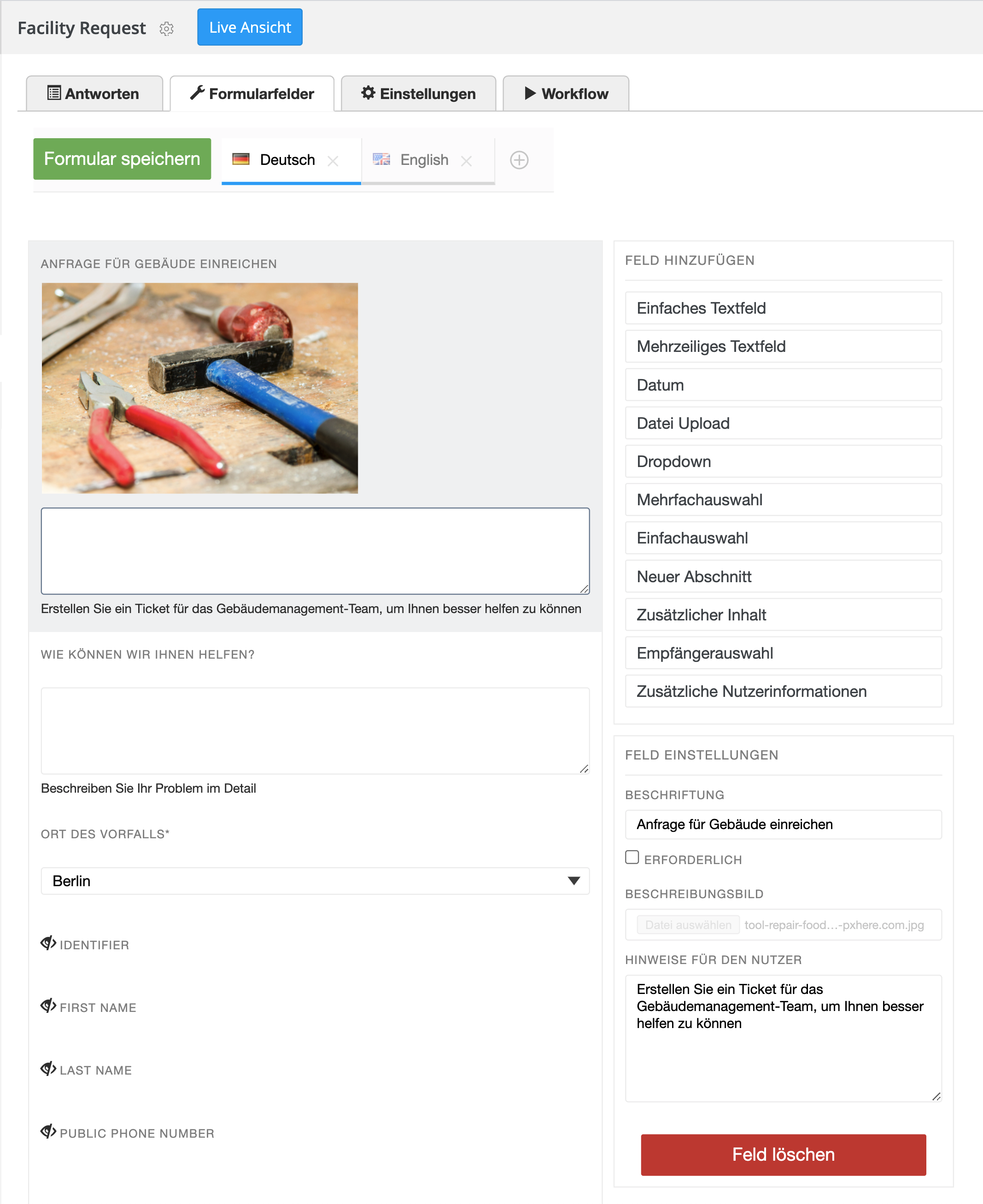Screen dimensions: 983x1204
Task: Click hidden-eye icon beside Identifier
Action: [x=48, y=943]
